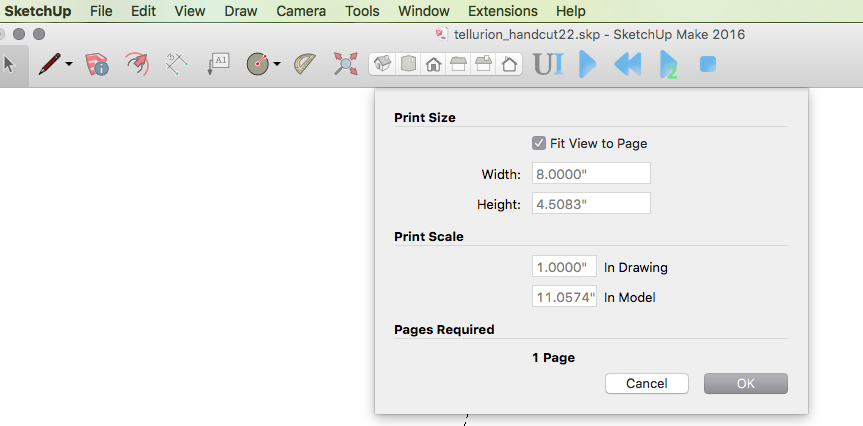Screen dimensions: 863x426
Task: Open the View menu
Action: point(190,11)
